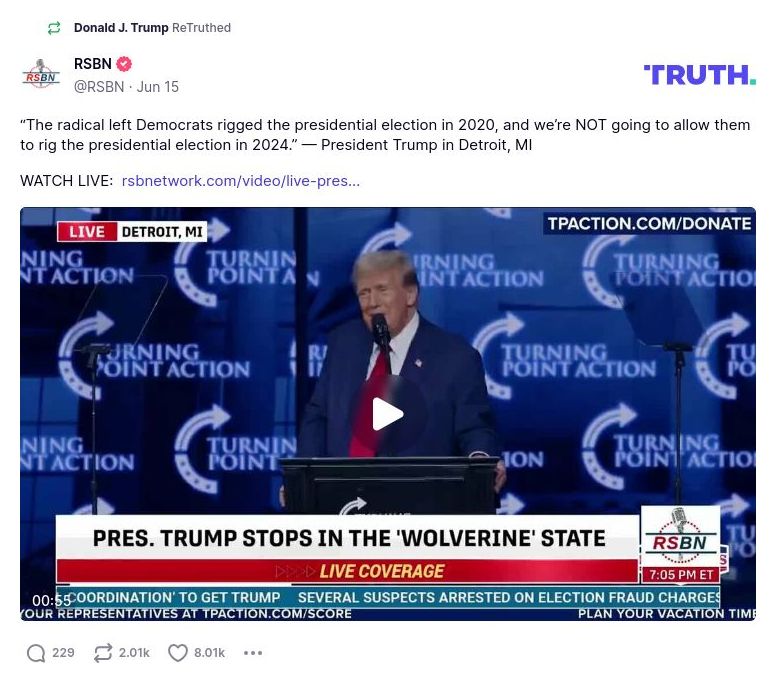
Task: Click the reply speech bubble icon
Action: click(x=36, y=653)
